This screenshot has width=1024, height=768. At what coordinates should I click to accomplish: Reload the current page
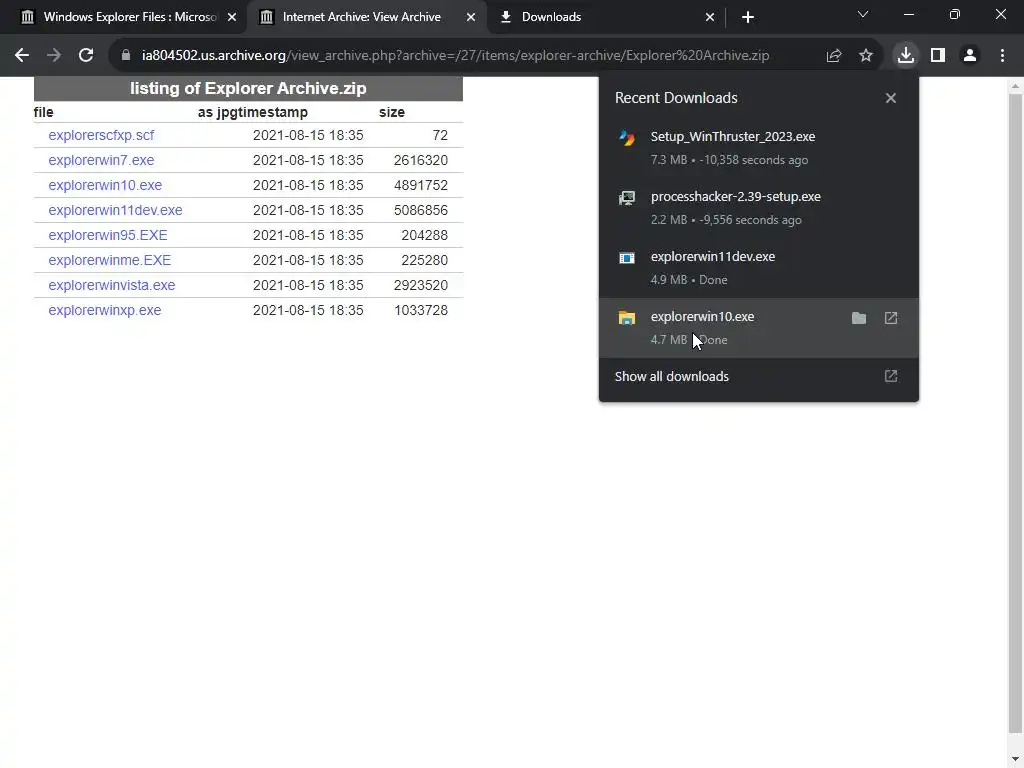coord(86,56)
